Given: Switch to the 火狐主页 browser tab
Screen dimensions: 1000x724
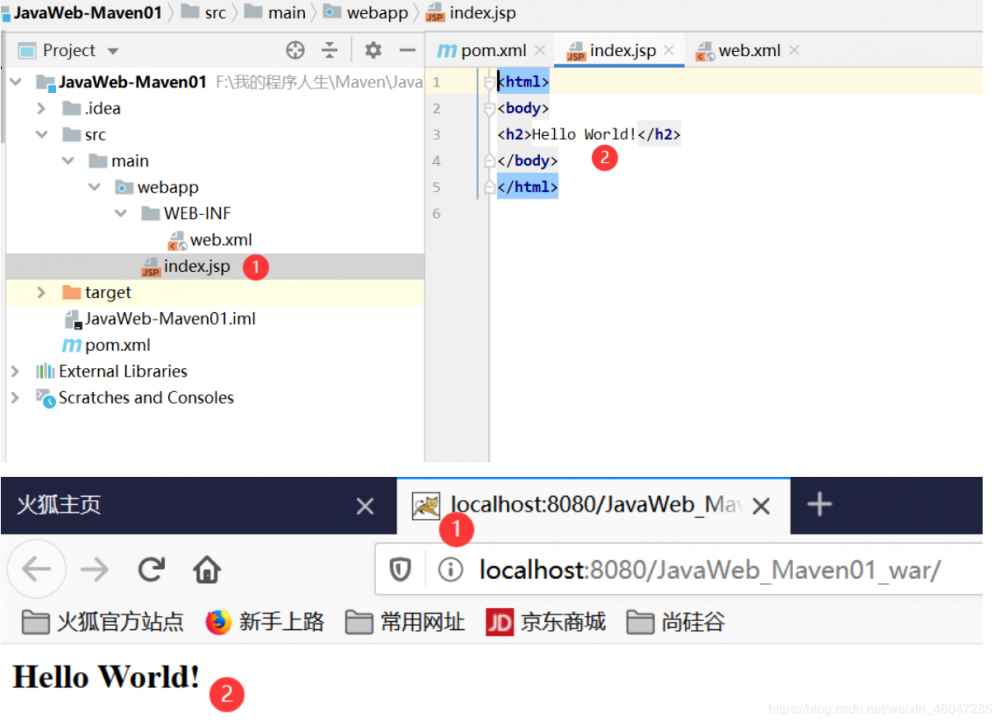Looking at the screenshot, I should tap(198, 505).
